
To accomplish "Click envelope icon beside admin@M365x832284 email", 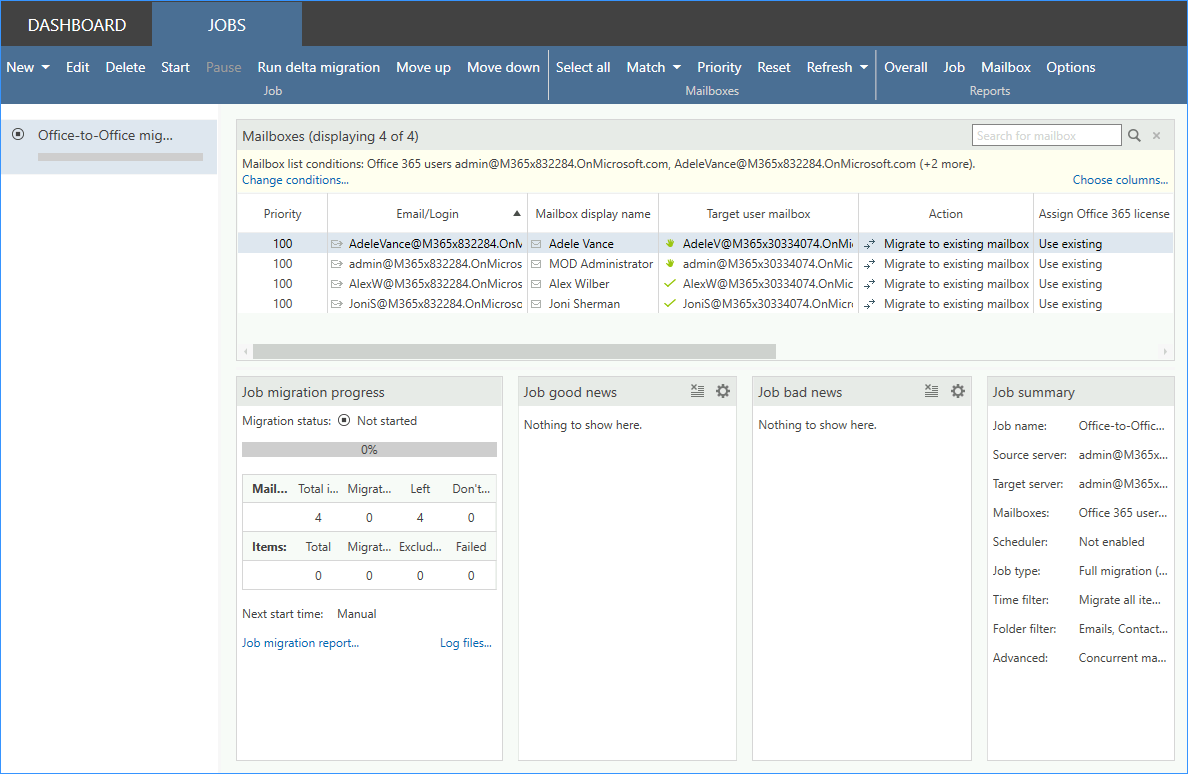I will click(336, 264).
